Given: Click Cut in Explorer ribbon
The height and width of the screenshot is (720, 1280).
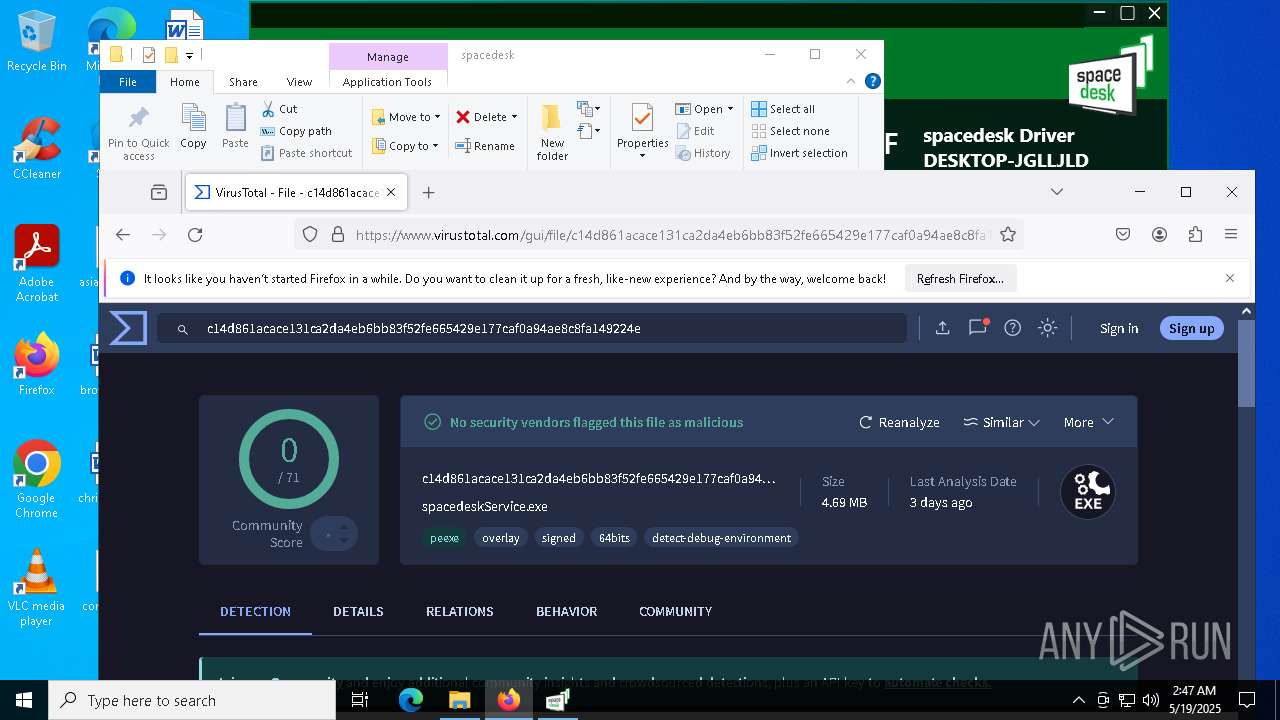Looking at the screenshot, I should point(279,109).
